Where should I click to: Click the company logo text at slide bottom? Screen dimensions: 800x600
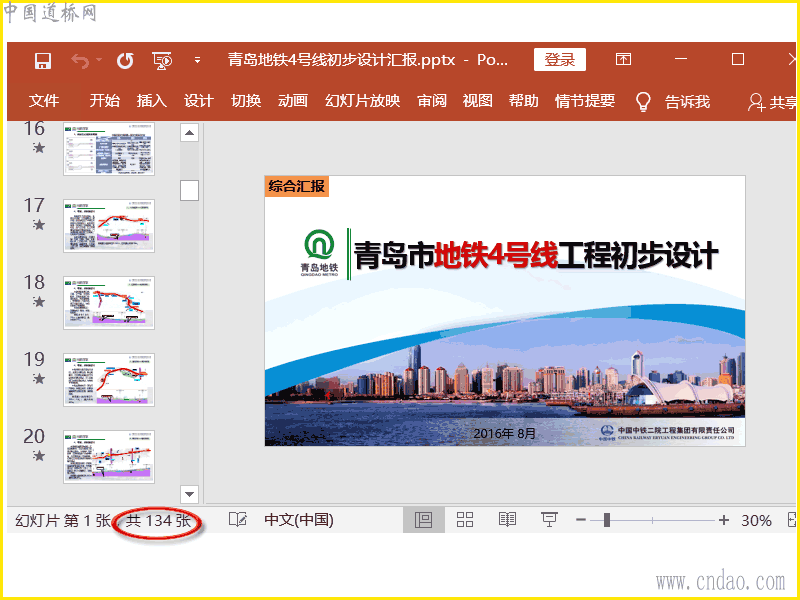(667, 433)
